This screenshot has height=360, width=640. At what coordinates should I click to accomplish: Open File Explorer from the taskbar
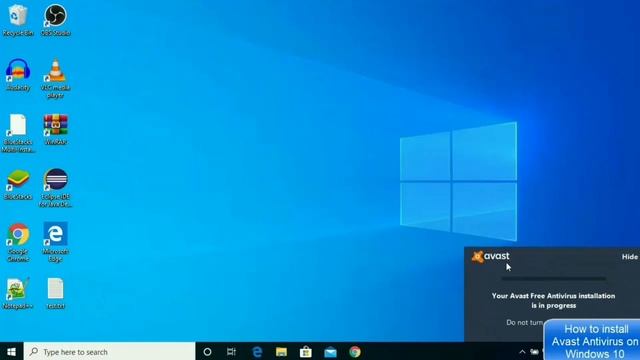pos(281,351)
